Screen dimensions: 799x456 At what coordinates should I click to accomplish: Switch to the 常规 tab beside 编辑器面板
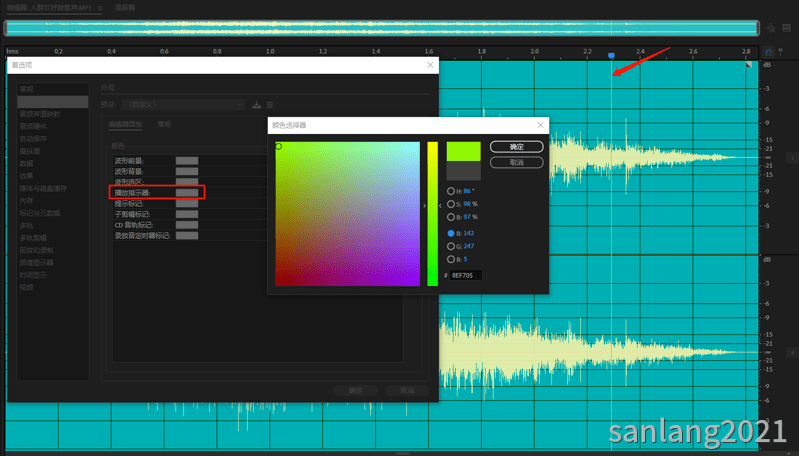point(164,124)
